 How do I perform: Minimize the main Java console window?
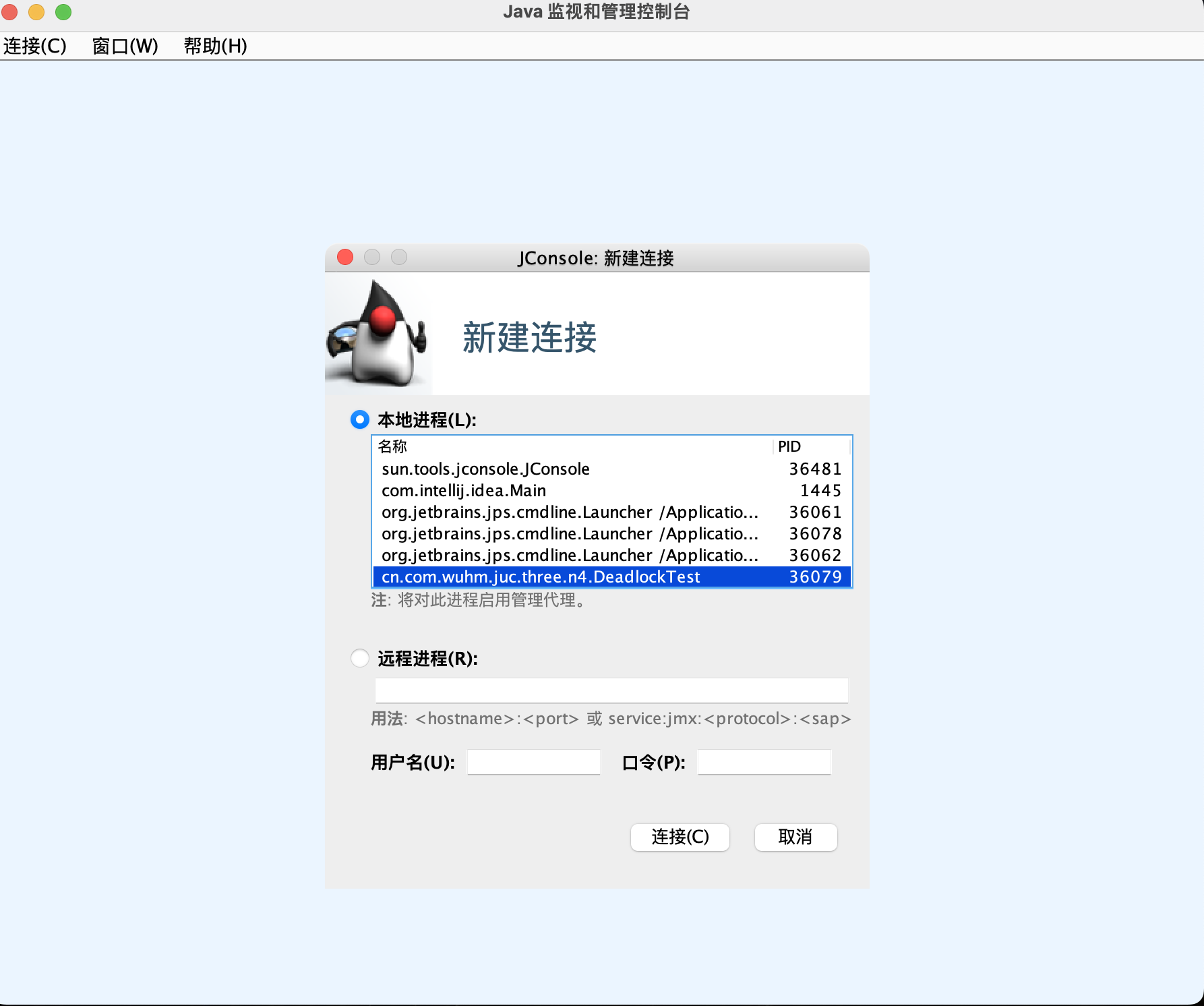(x=36, y=11)
